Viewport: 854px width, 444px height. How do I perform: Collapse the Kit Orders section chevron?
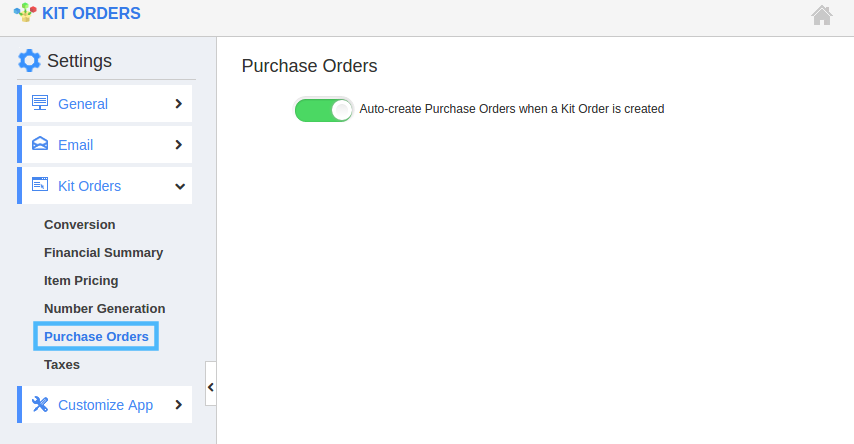click(x=180, y=186)
